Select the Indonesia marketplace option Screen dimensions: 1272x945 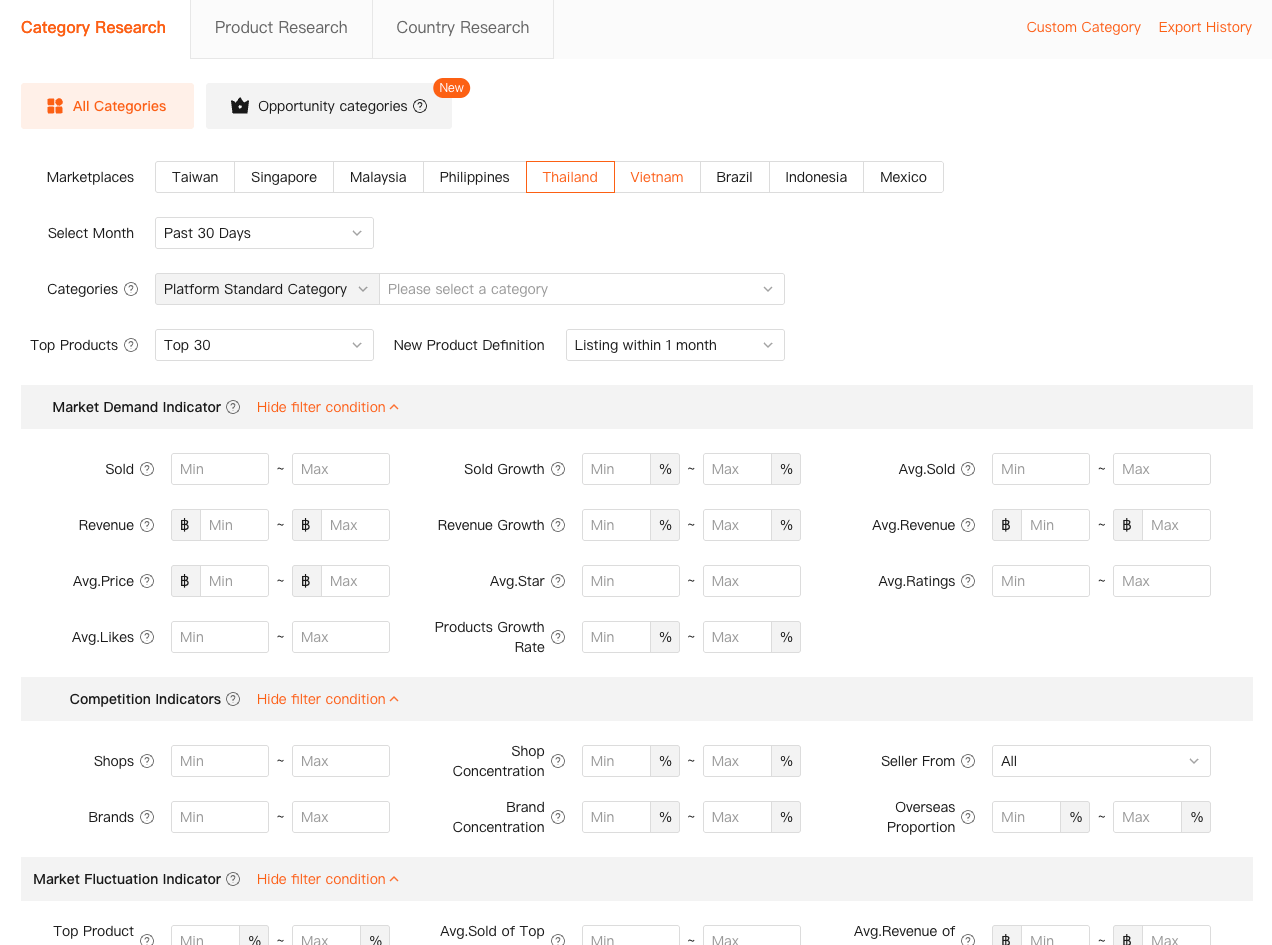pyautogui.click(x=816, y=177)
